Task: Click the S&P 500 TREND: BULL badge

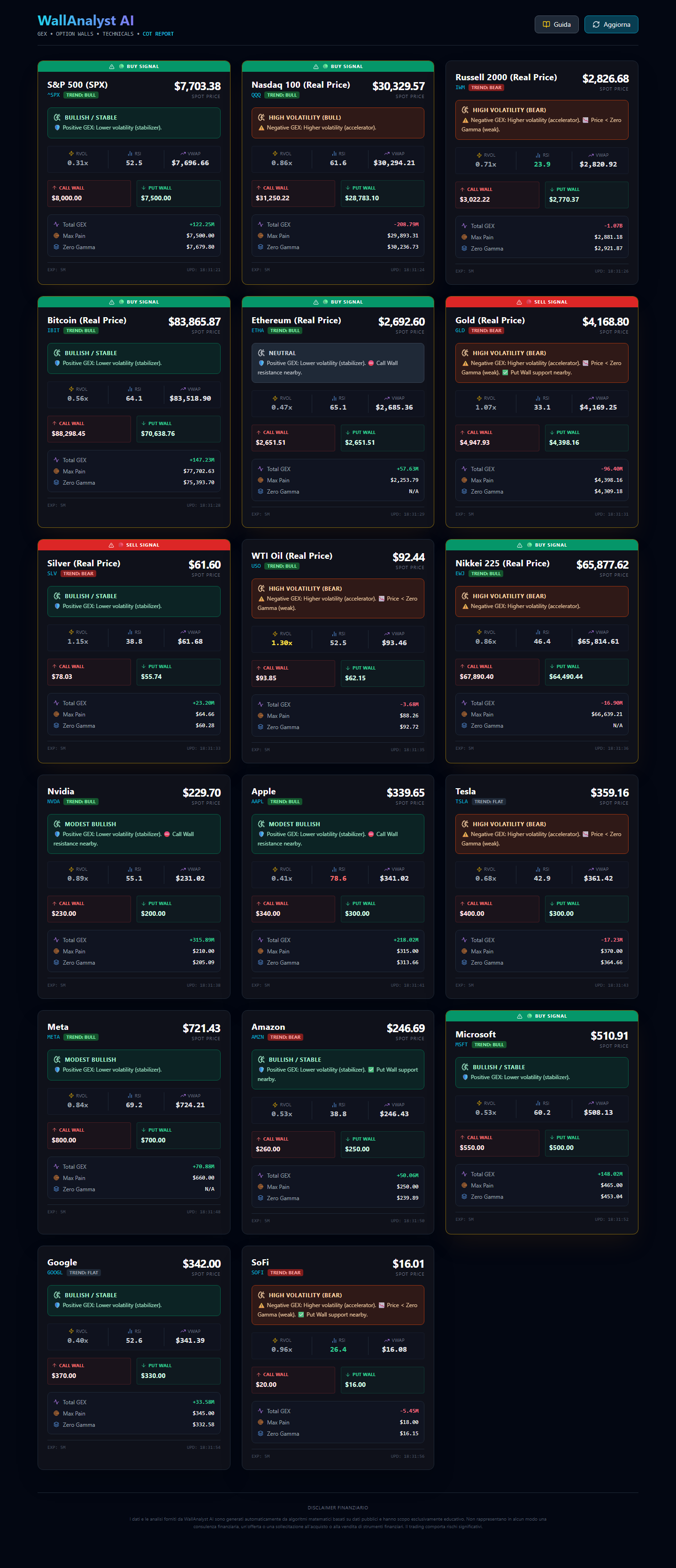Action: [x=81, y=95]
